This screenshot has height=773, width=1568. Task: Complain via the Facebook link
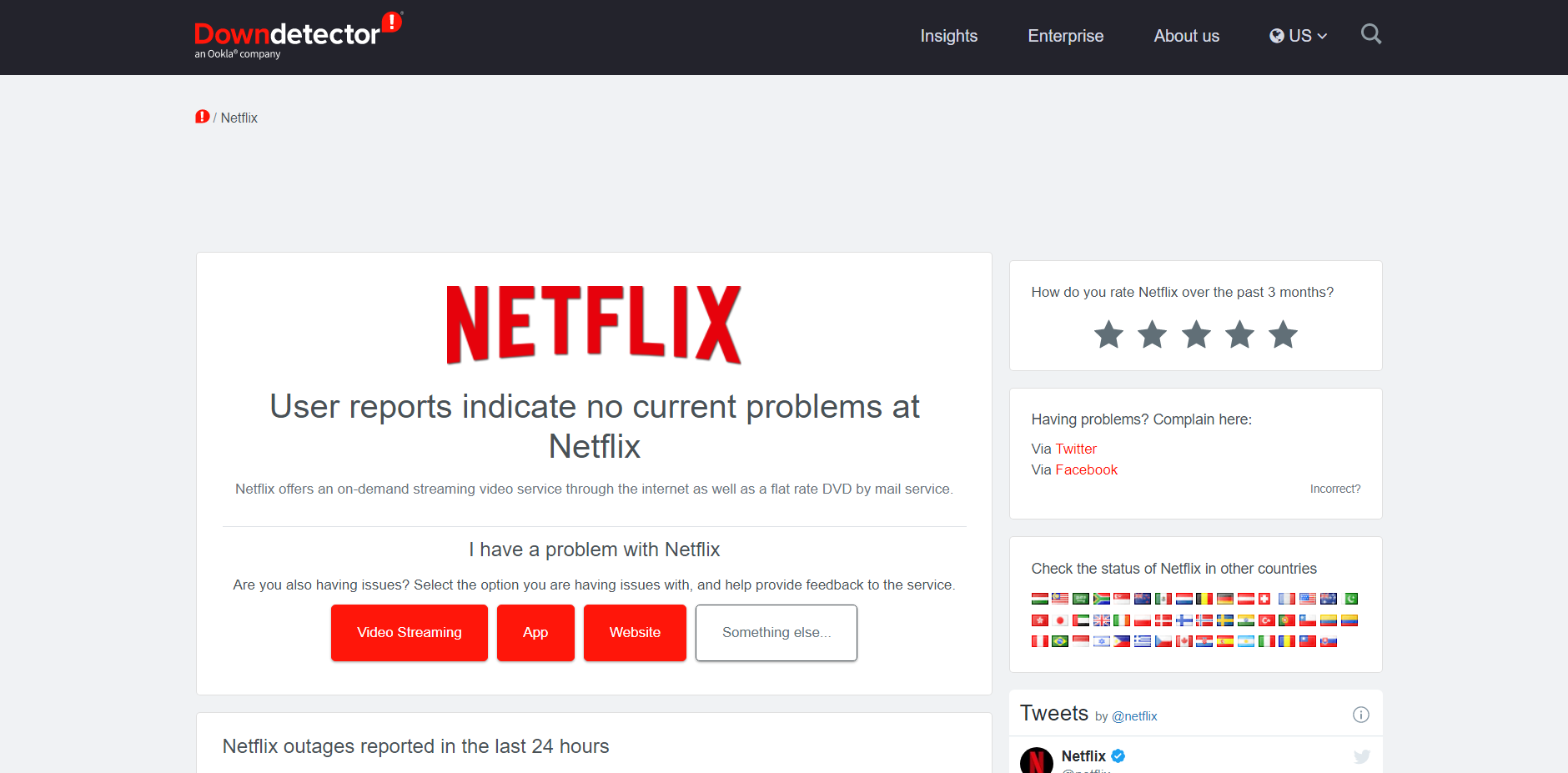[1086, 469]
